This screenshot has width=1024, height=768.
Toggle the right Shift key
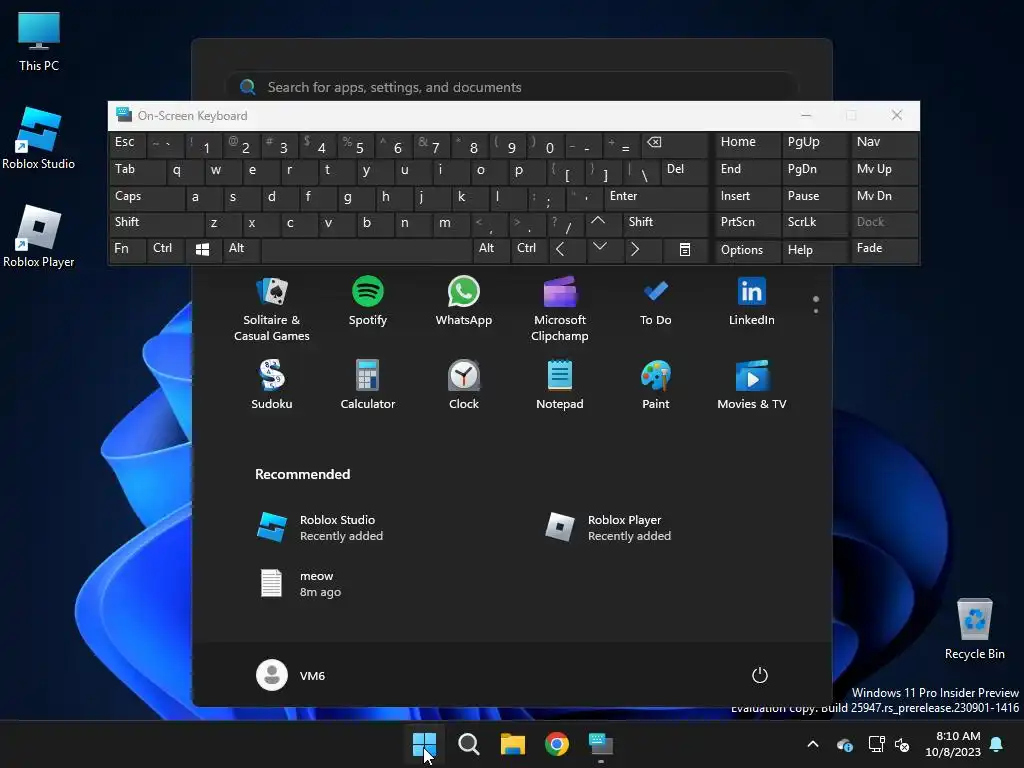(x=665, y=223)
